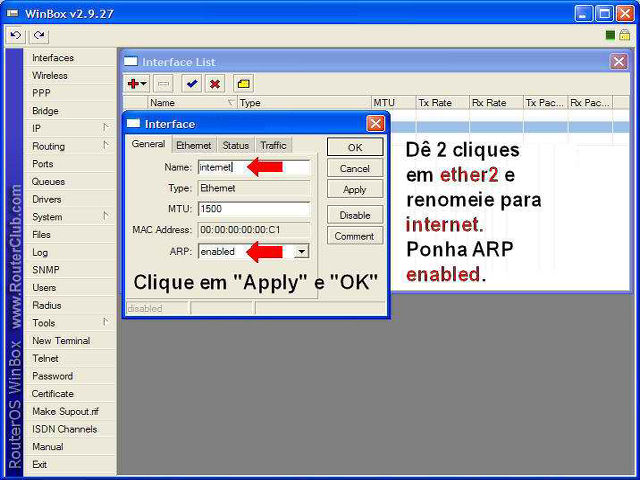
Task: Click the padlock secure-mode icon
Action: tap(624, 35)
